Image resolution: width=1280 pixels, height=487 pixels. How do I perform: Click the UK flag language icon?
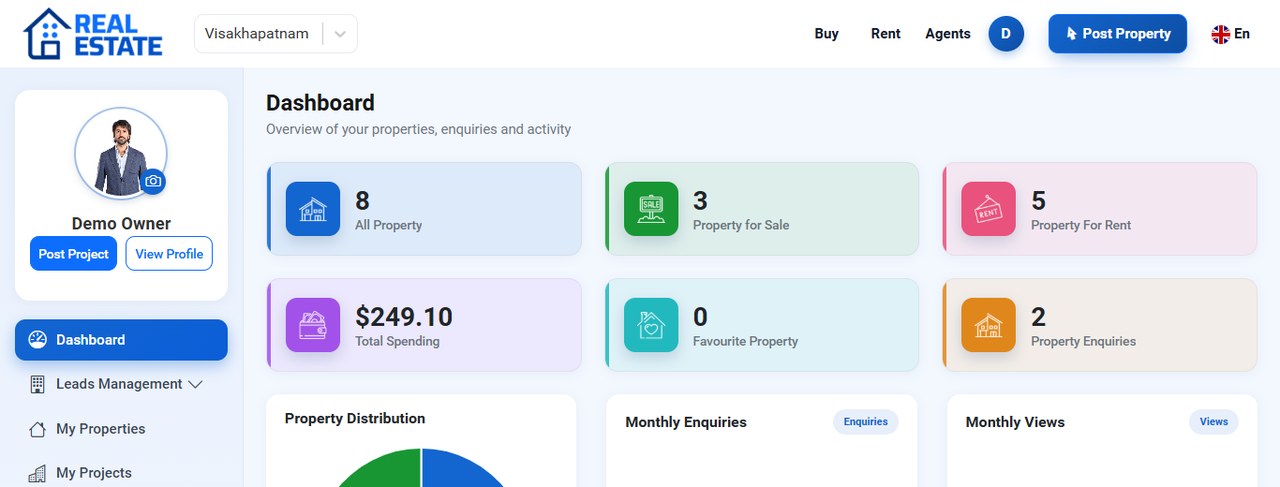1220,34
